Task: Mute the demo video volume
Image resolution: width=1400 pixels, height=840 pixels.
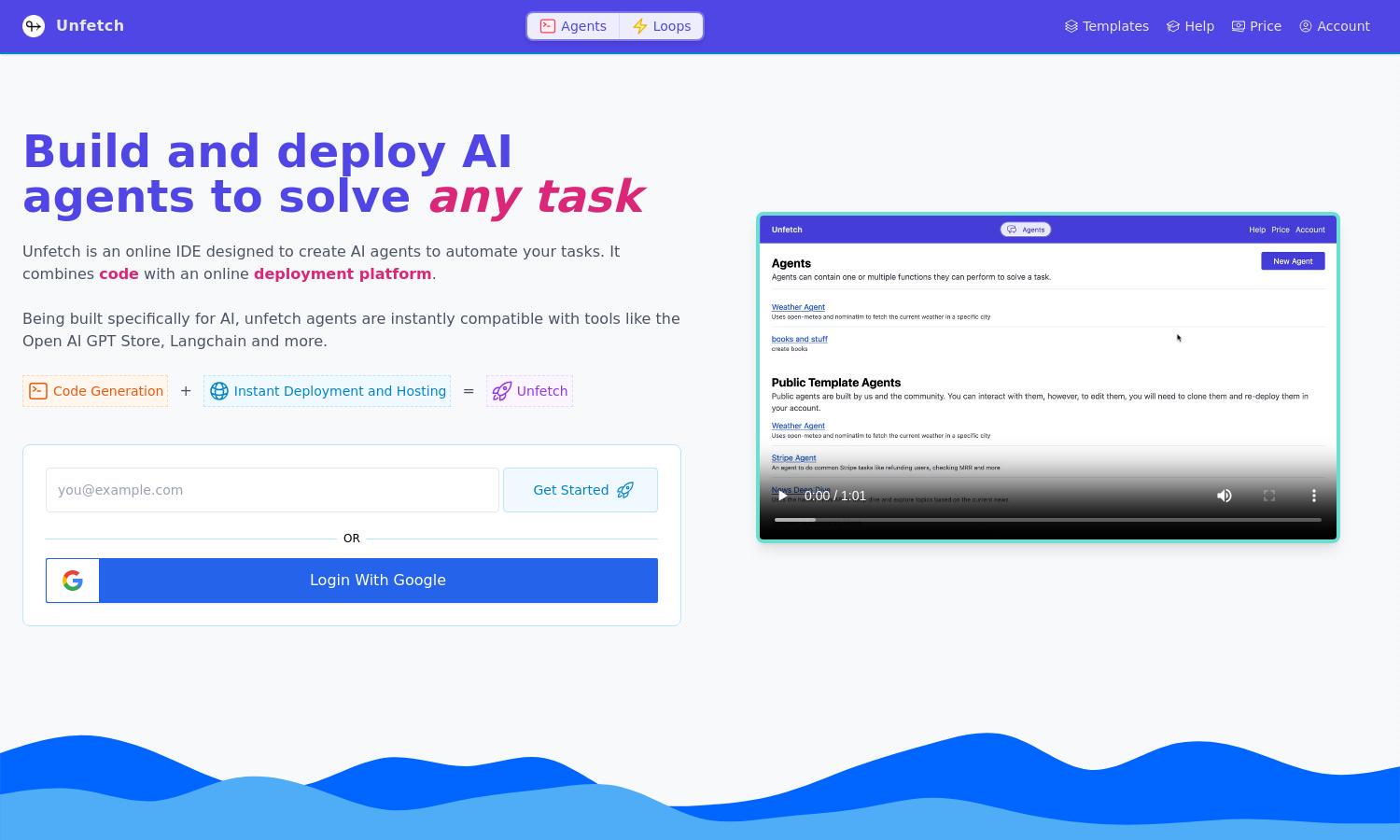Action: 1225,496
